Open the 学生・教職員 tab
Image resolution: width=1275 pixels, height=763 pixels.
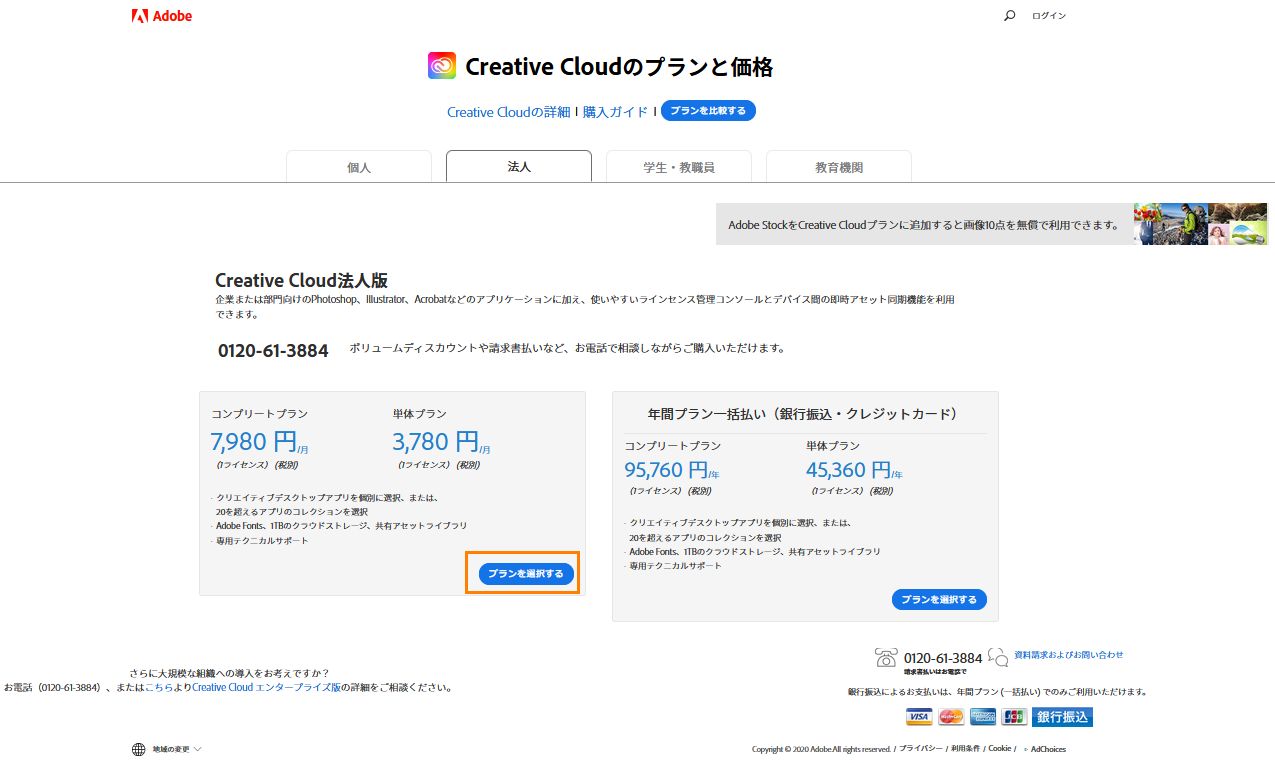[679, 167]
